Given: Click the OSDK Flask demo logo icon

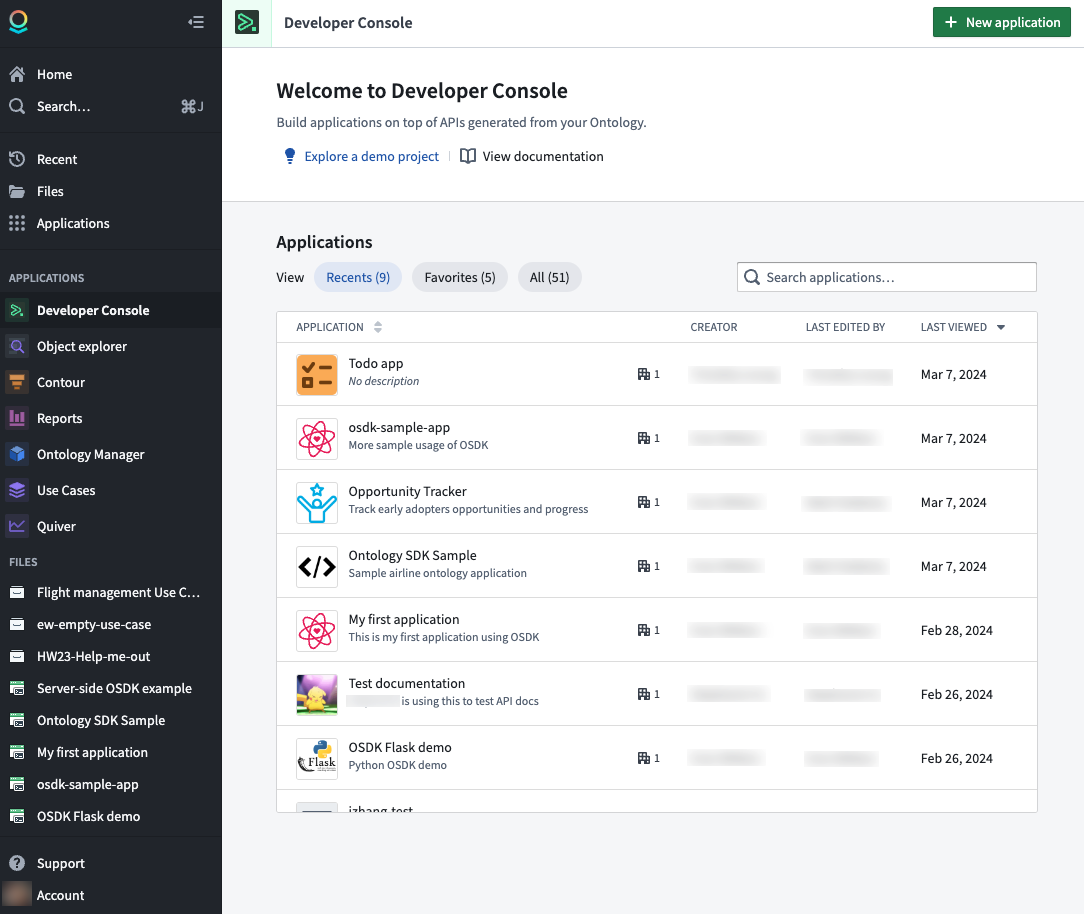Looking at the screenshot, I should [x=316, y=758].
